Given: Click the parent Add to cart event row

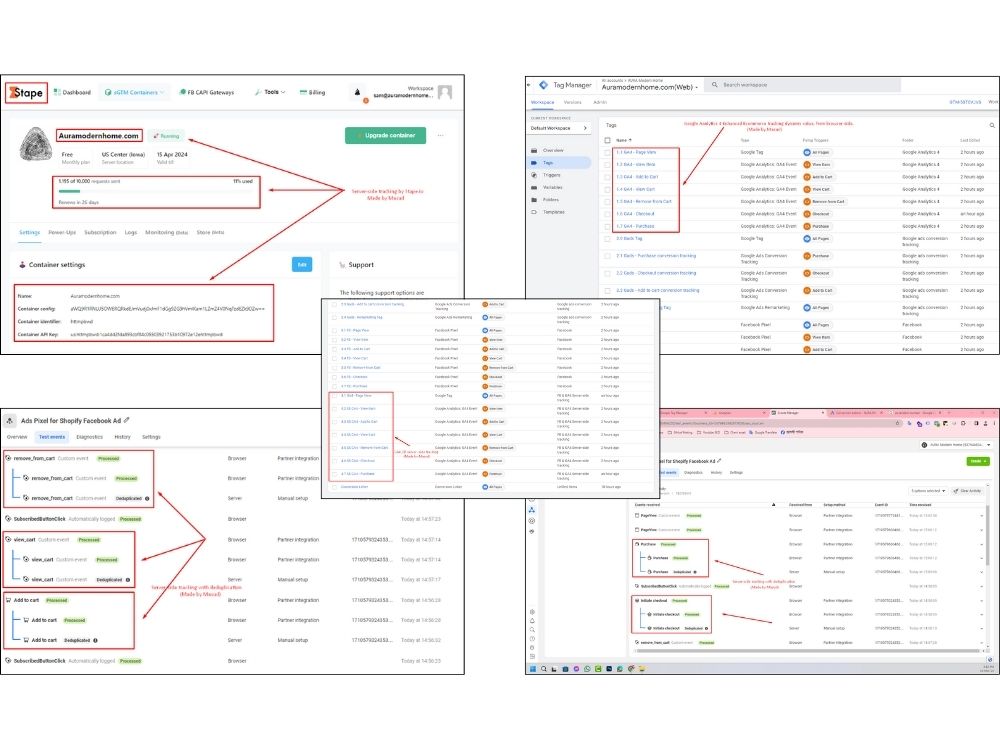Looking at the screenshot, I should pyautogui.click(x=223, y=600).
